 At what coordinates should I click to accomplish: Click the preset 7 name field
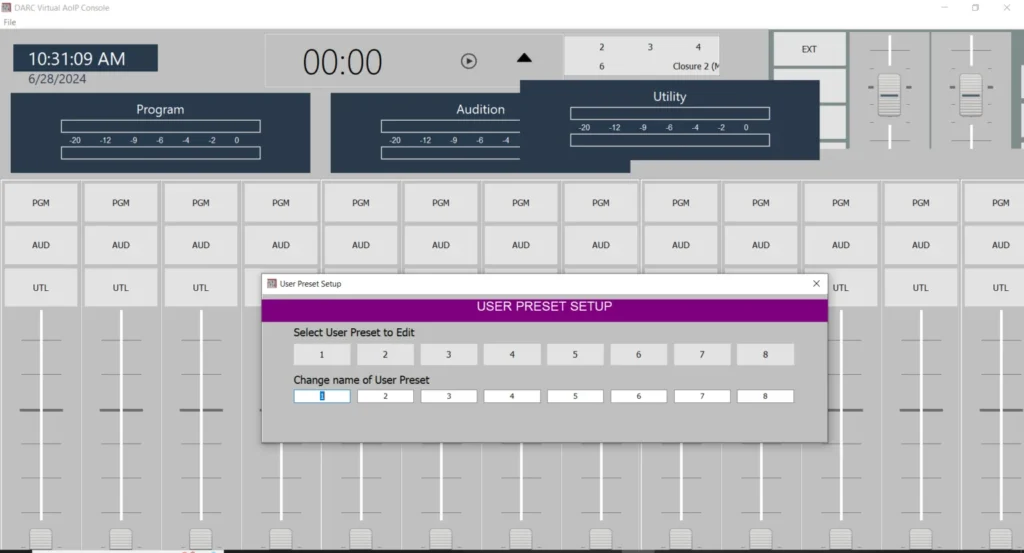pos(701,396)
